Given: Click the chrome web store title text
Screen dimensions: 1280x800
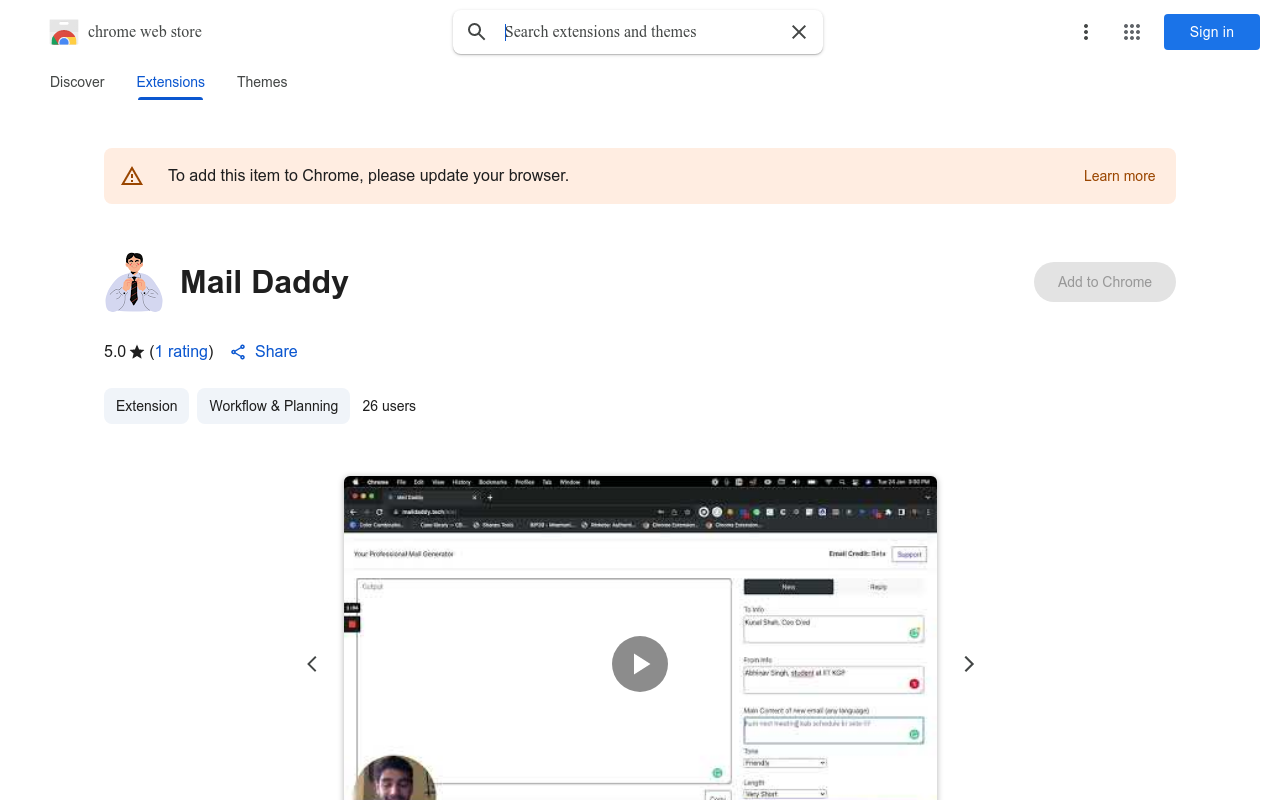Looking at the screenshot, I should tap(145, 32).
